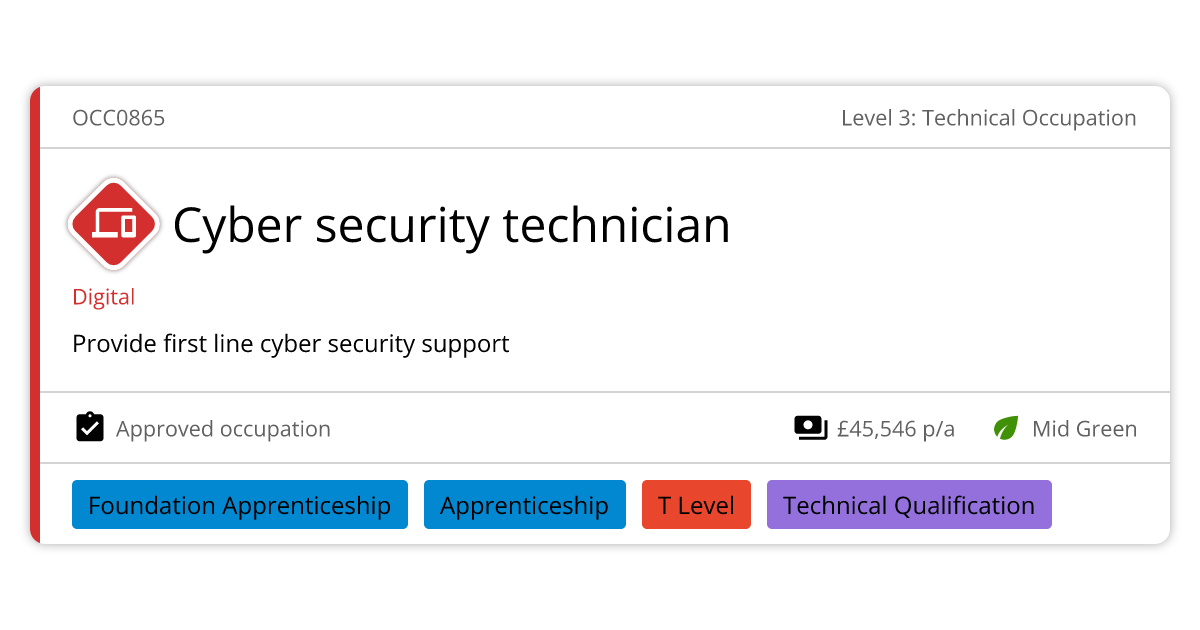Choose the red T Level tag

coord(696,505)
